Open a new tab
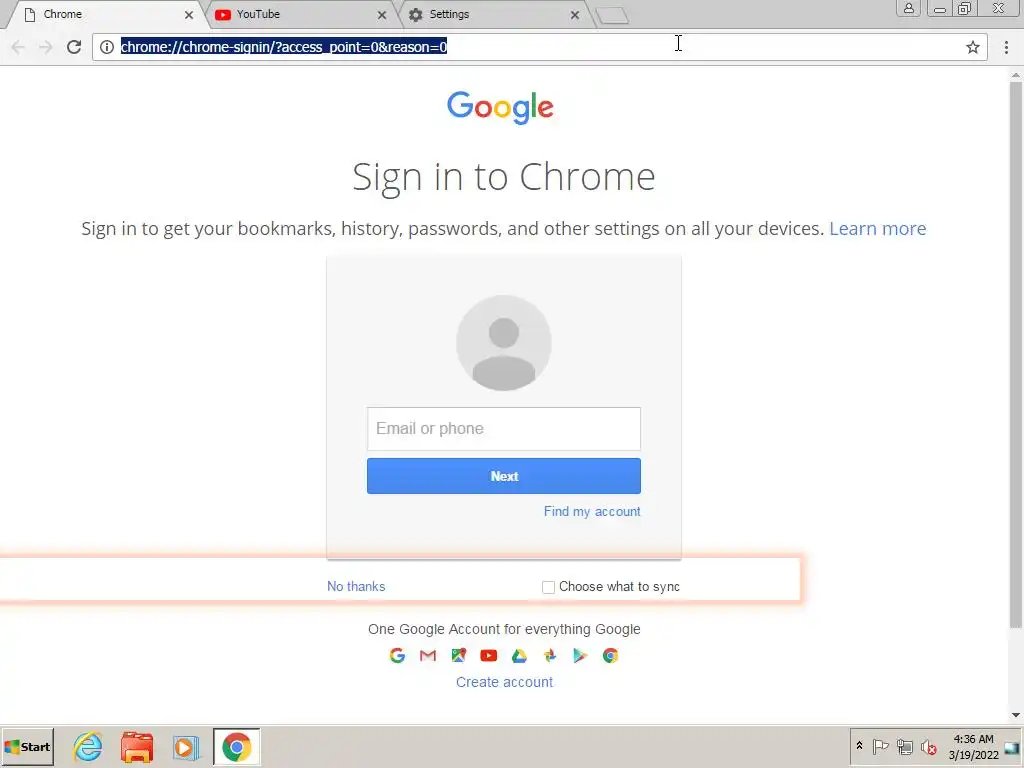The image size is (1024, 768). 613,16
